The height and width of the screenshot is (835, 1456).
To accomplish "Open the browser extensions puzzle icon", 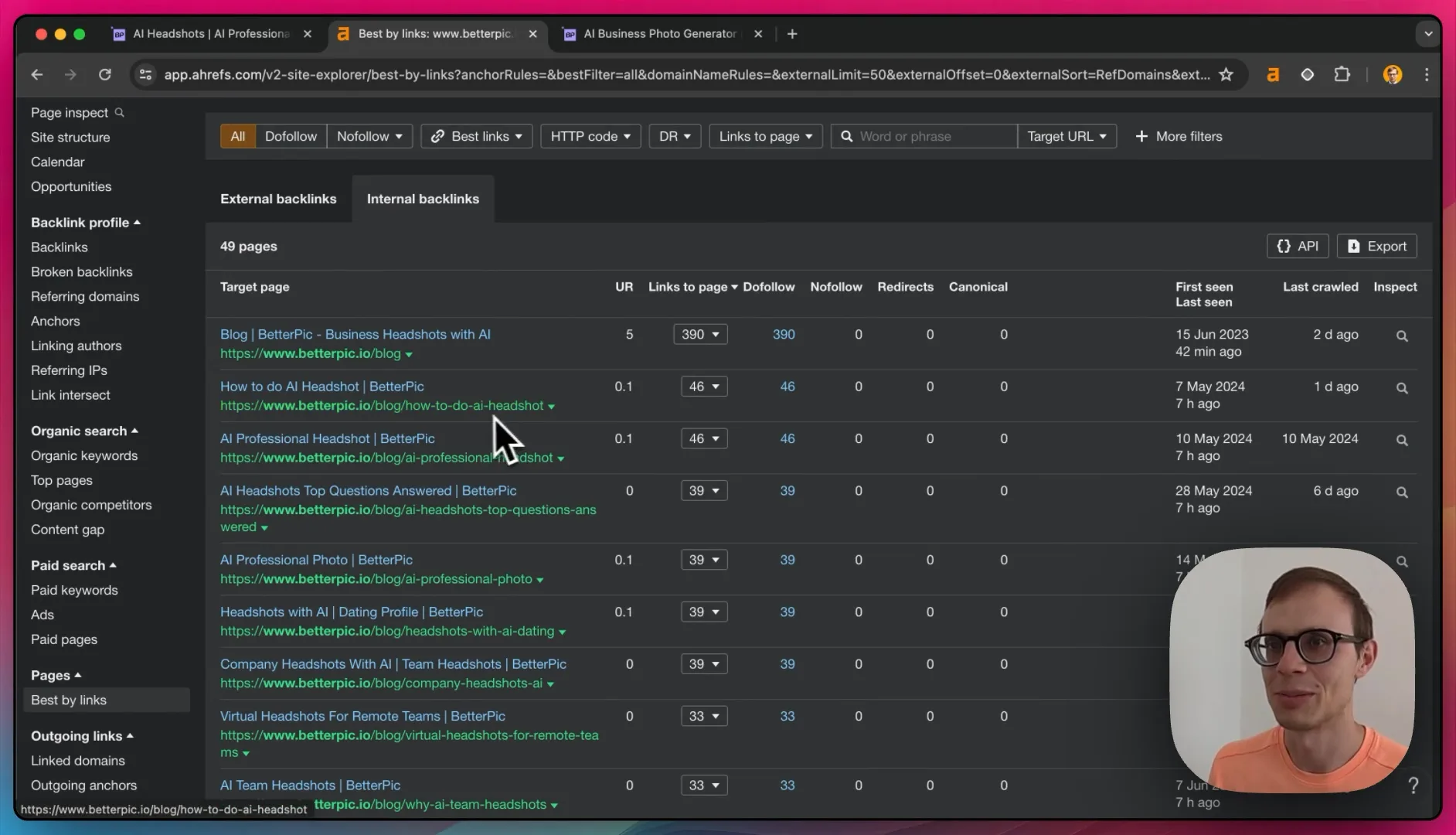I will pyautogui.click(x=1342, y=75).
